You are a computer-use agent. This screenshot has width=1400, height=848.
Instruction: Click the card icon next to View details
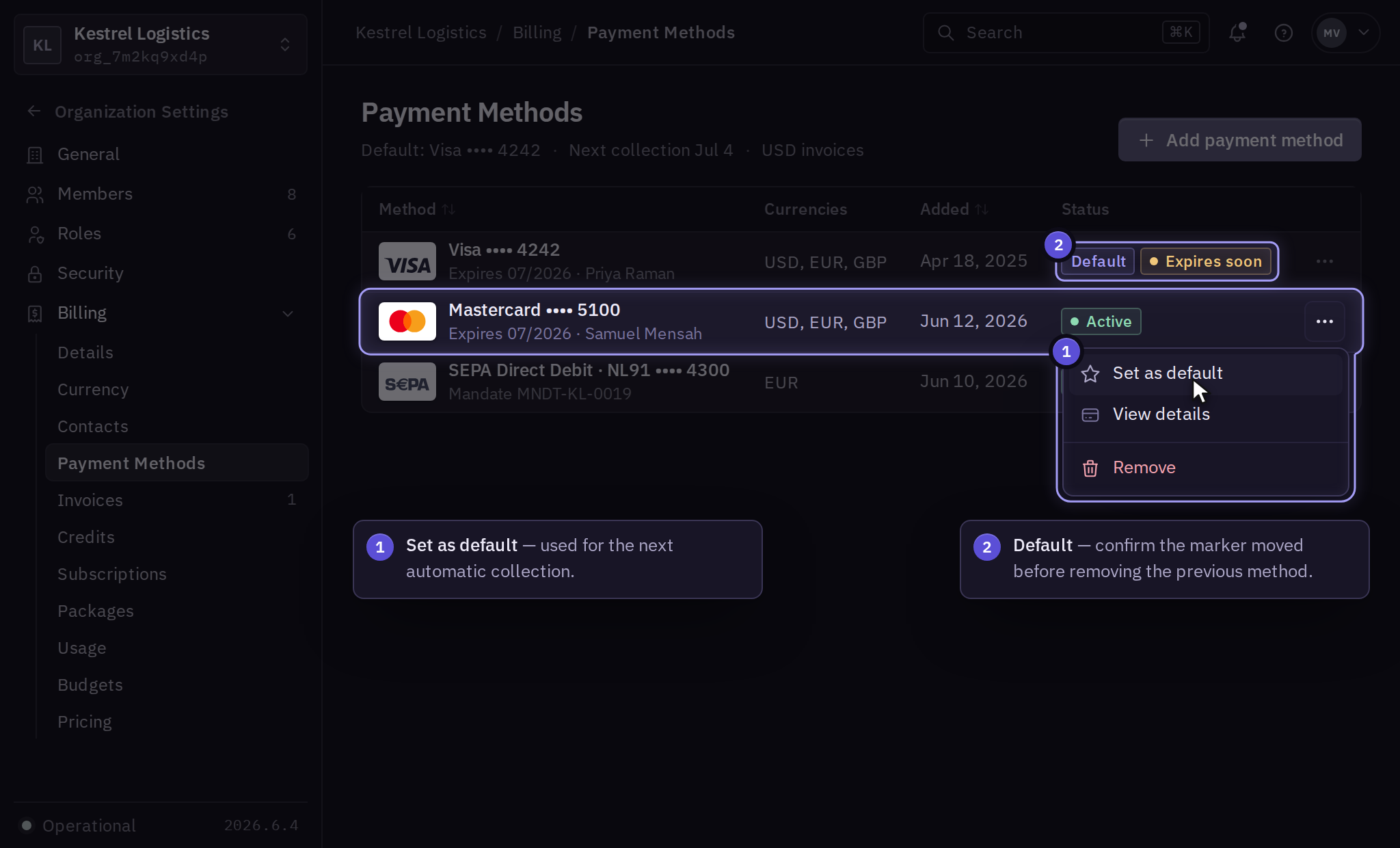(x=1090, y=414)
